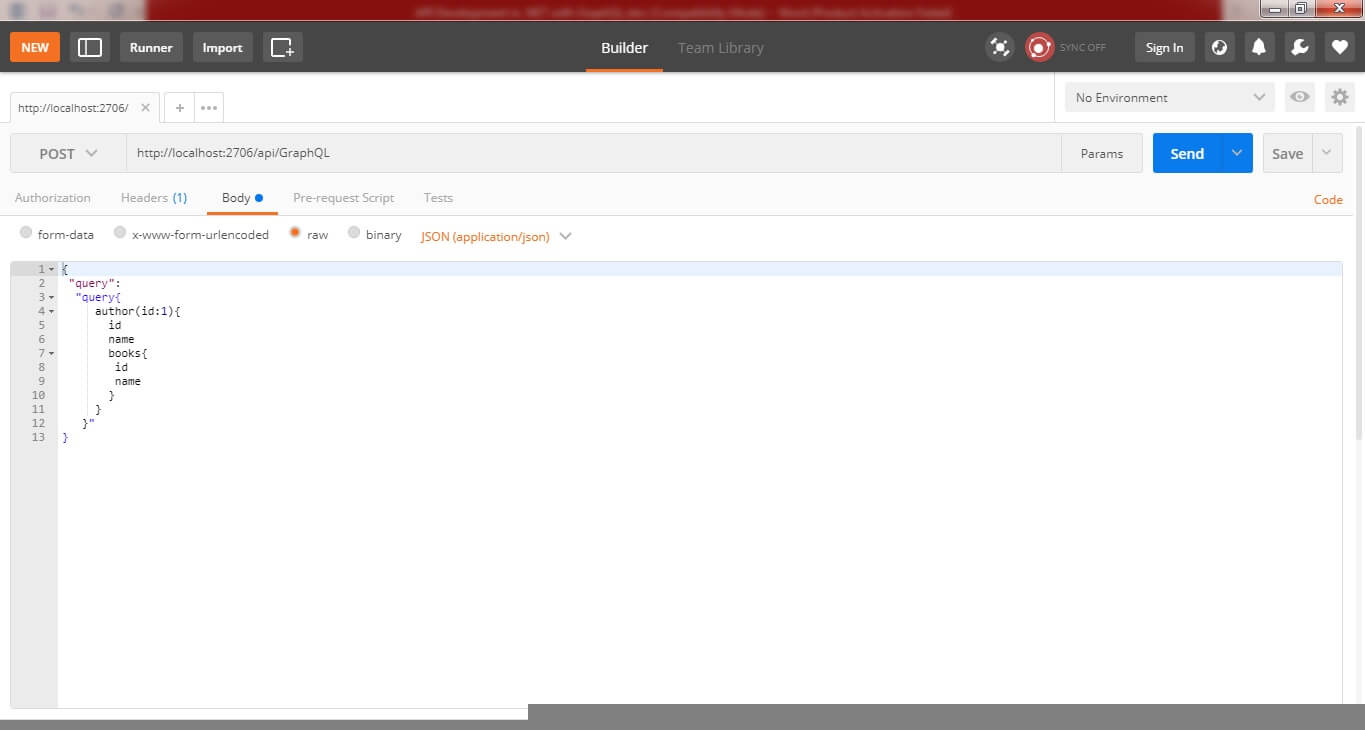Screen dimensions: 1365x730
Task: Click the Code link
Action: point(1327,200)
